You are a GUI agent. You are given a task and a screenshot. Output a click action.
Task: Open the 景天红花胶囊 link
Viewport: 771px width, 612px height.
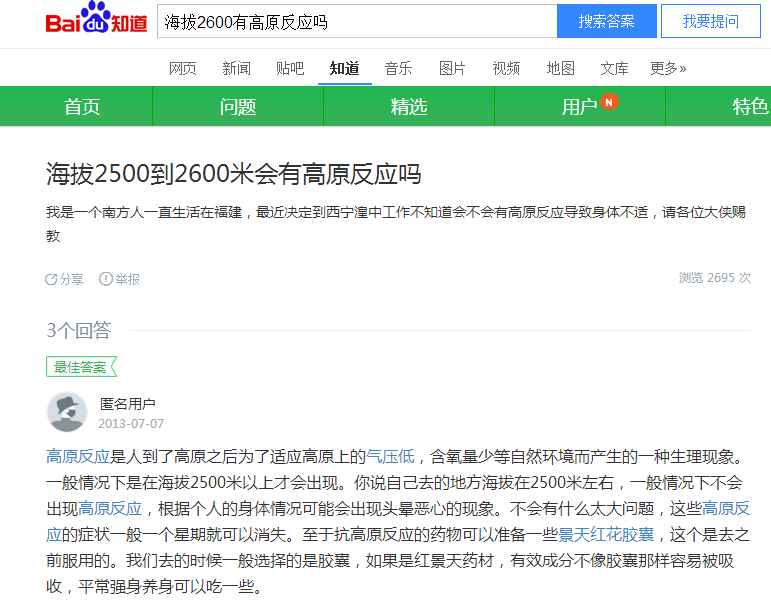pyautogui.click(x=605, y=535)
